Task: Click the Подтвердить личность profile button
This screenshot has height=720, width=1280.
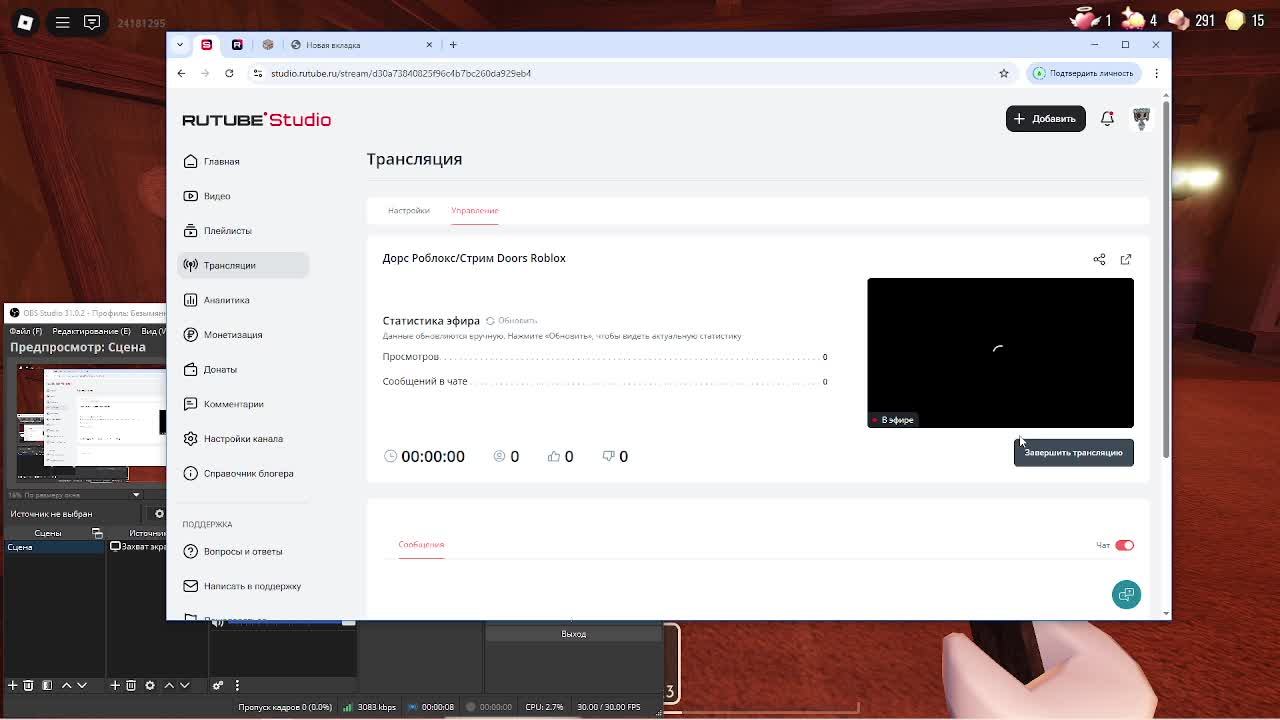Action: click(1084, 73)
